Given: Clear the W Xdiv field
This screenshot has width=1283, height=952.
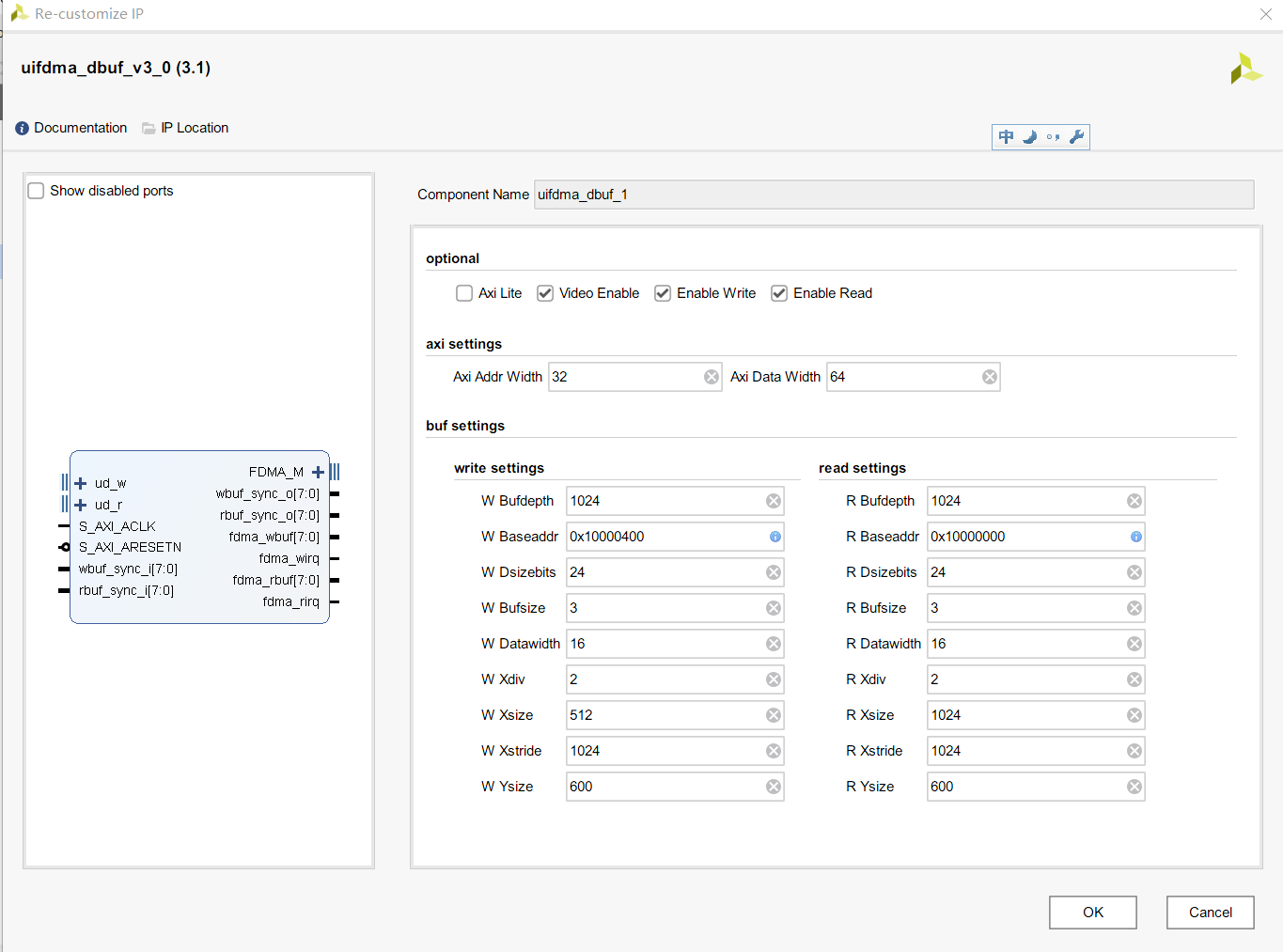Looking at the screenshot, I should tap(774, 679).
